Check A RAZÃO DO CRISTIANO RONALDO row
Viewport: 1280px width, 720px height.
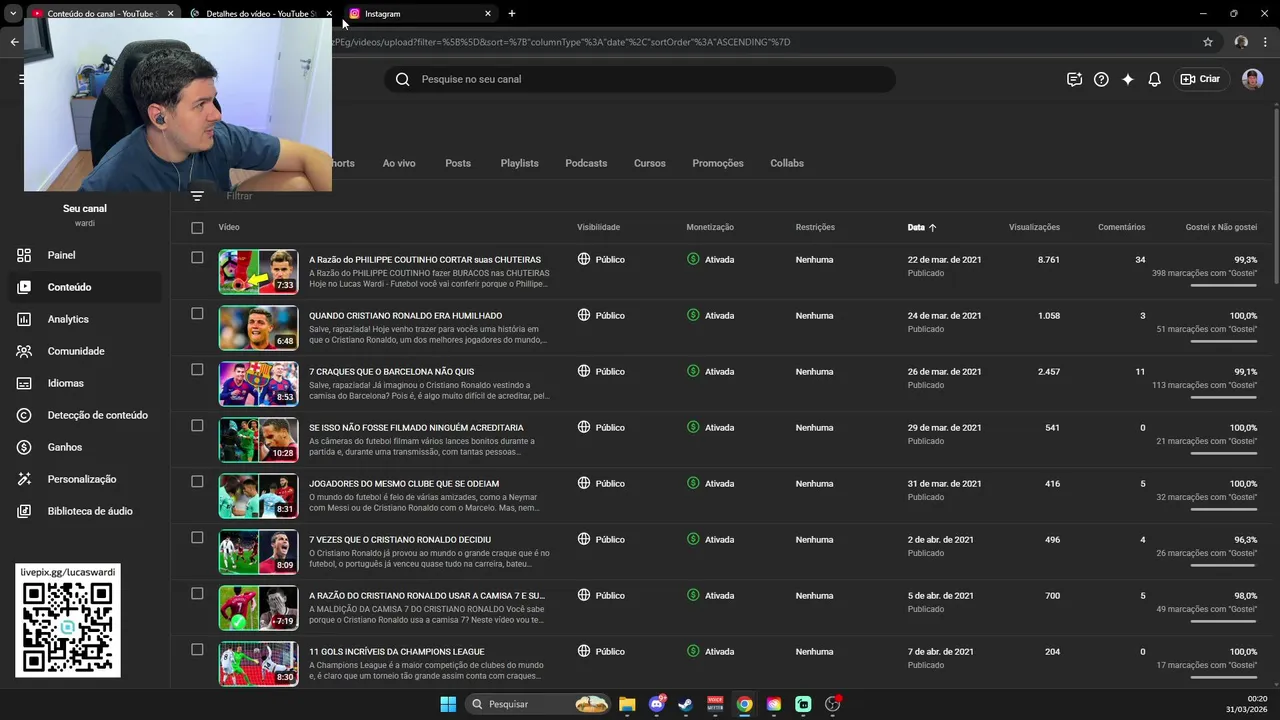(x=197, y=594)
